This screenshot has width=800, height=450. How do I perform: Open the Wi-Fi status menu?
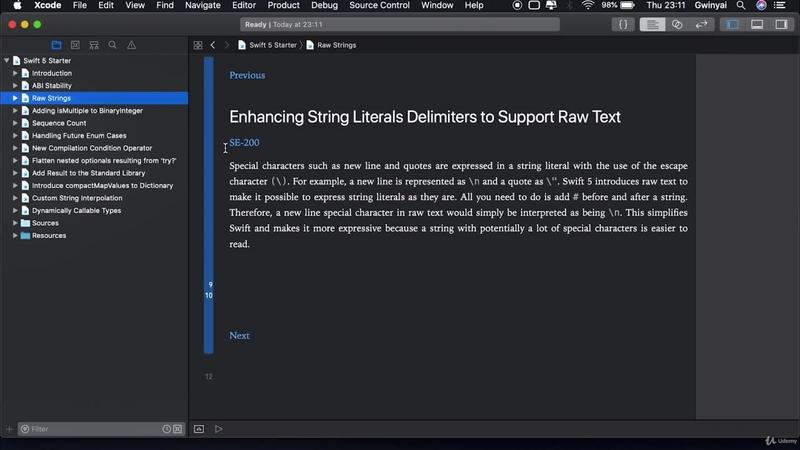coord(588,5)
